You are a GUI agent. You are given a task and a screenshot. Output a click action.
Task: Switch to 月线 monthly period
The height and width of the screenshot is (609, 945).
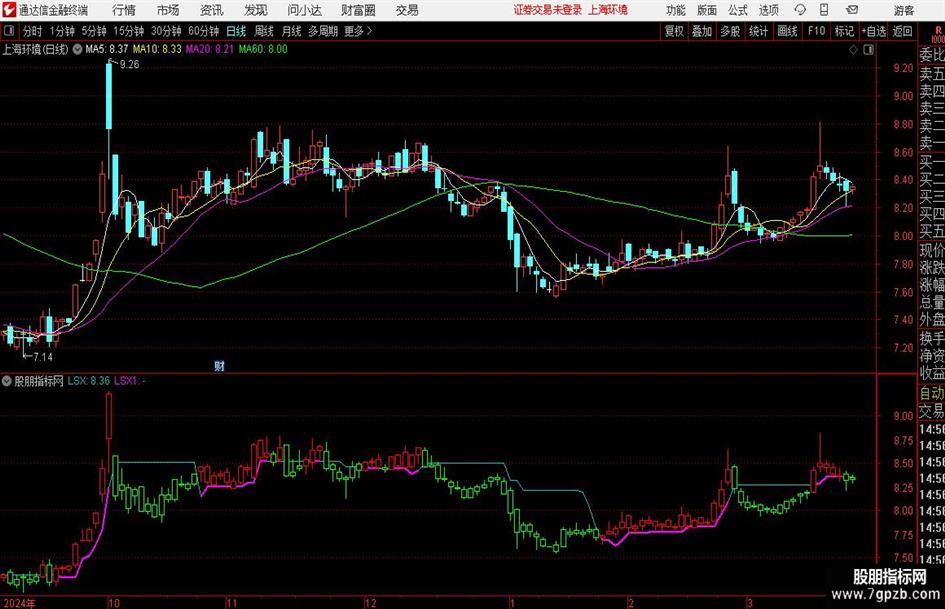coord(291,31)
